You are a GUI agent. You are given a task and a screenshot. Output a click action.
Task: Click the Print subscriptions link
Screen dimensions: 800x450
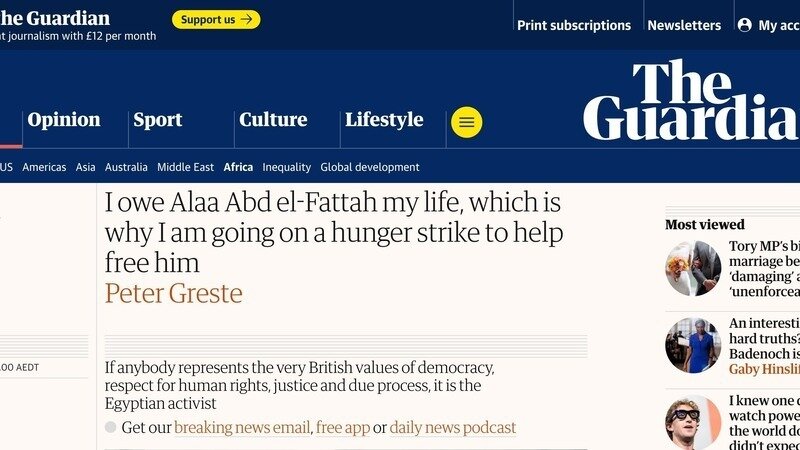[x=574, y=25]
